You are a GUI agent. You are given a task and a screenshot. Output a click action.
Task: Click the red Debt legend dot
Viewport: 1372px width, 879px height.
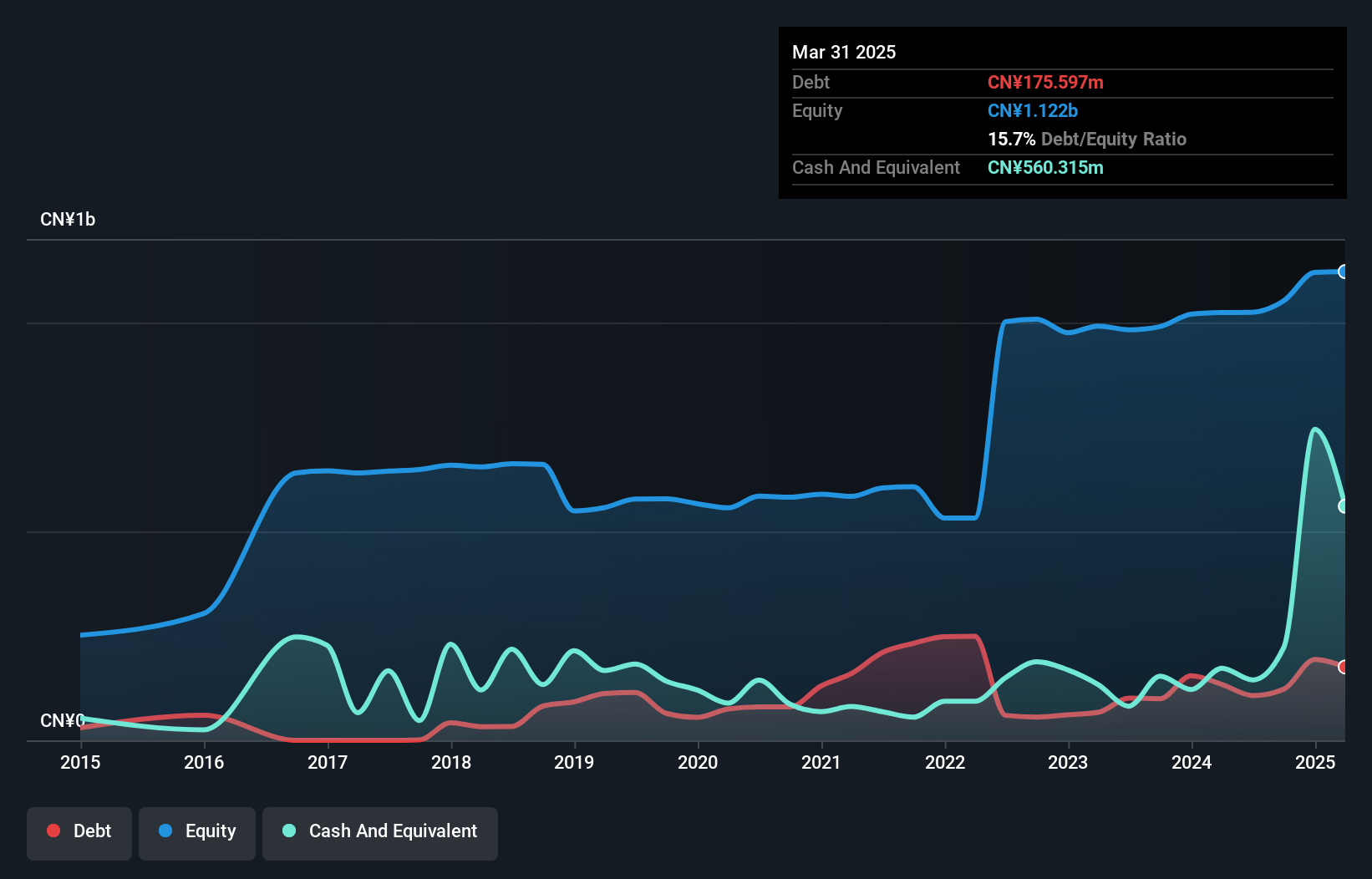(x=53, y=831)
